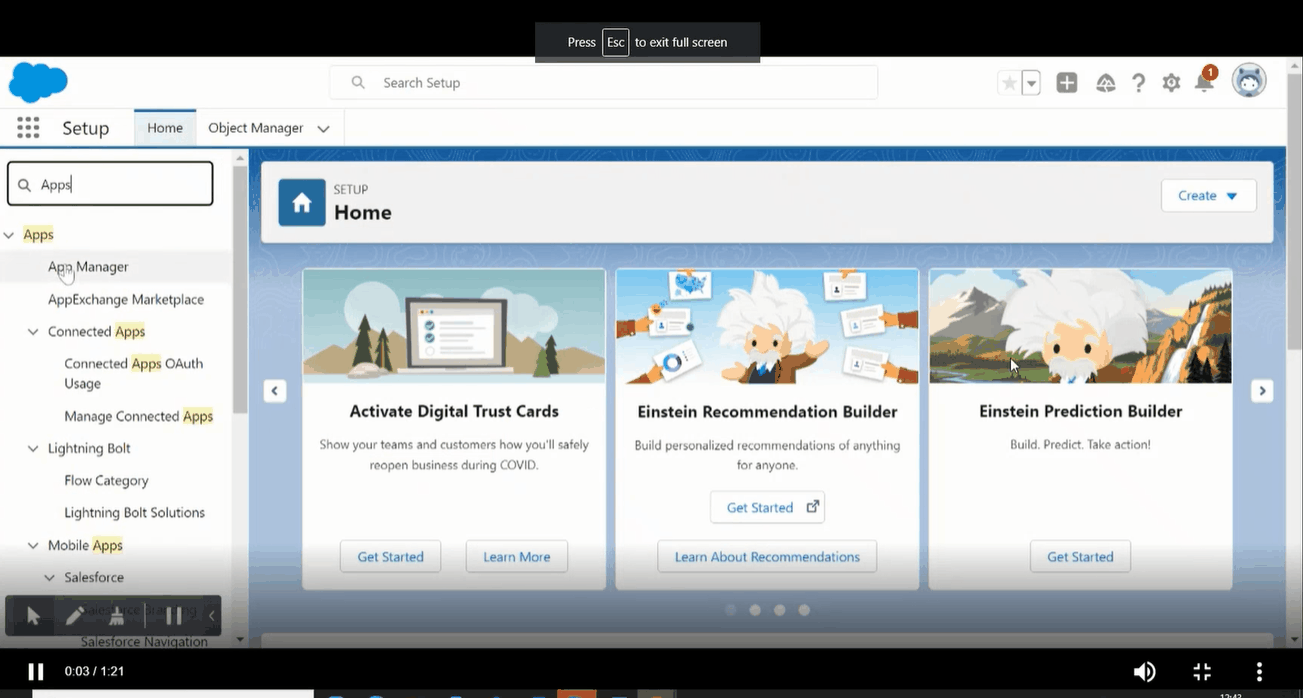The width and height of the screenshot is (1303, 698).
Task: Click the Learn More button
Action: (517, 557)
